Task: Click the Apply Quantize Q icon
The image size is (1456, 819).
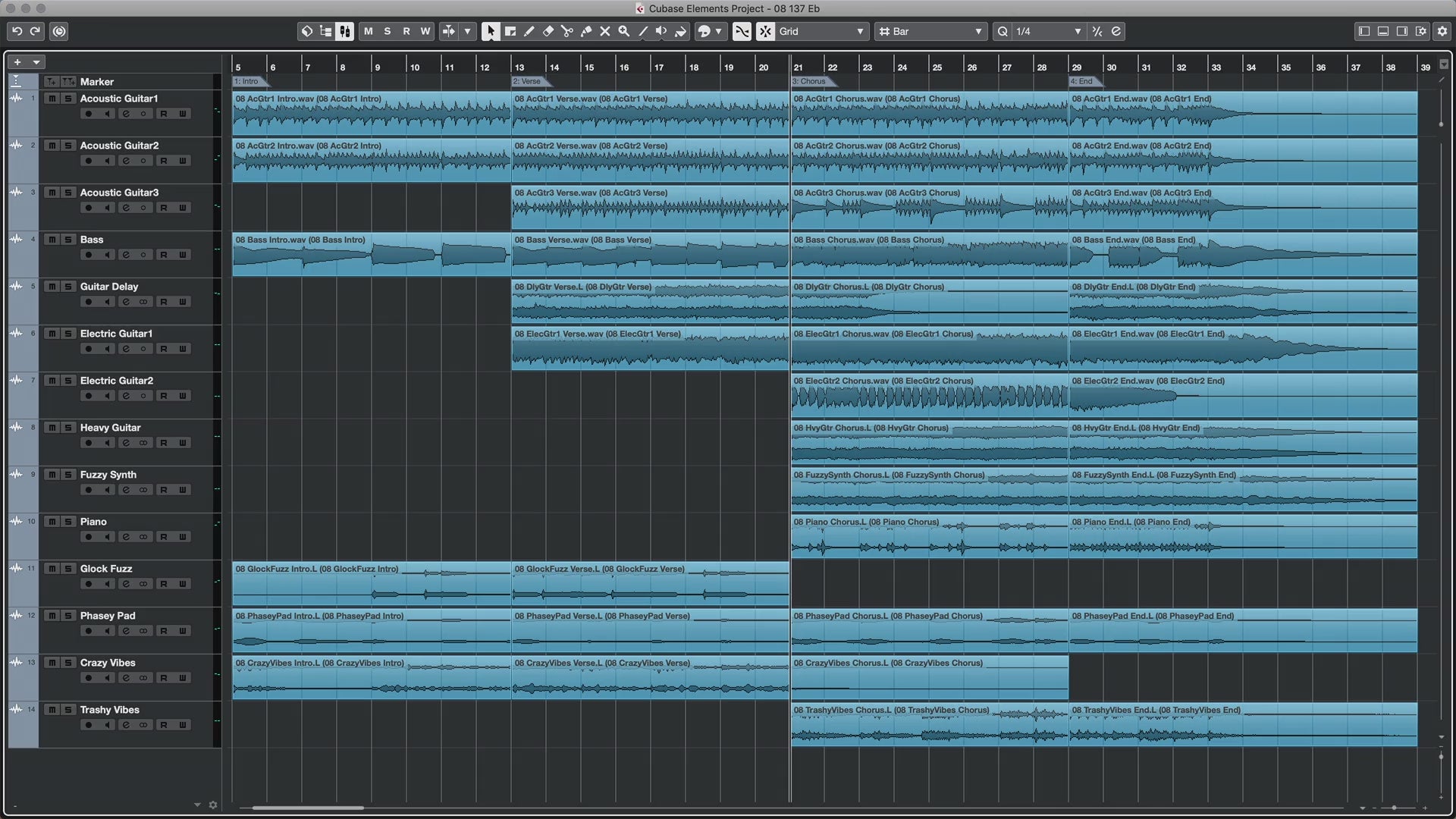Action: point(1003,31)
